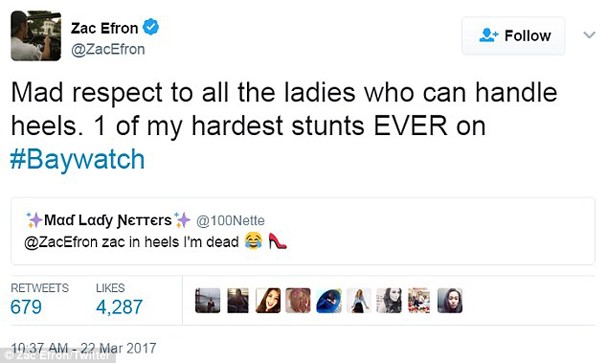The width and height of the screenshot is (607, 363).
Task: Open the quoted tweet about heels
Action: (x=303, y=231)
